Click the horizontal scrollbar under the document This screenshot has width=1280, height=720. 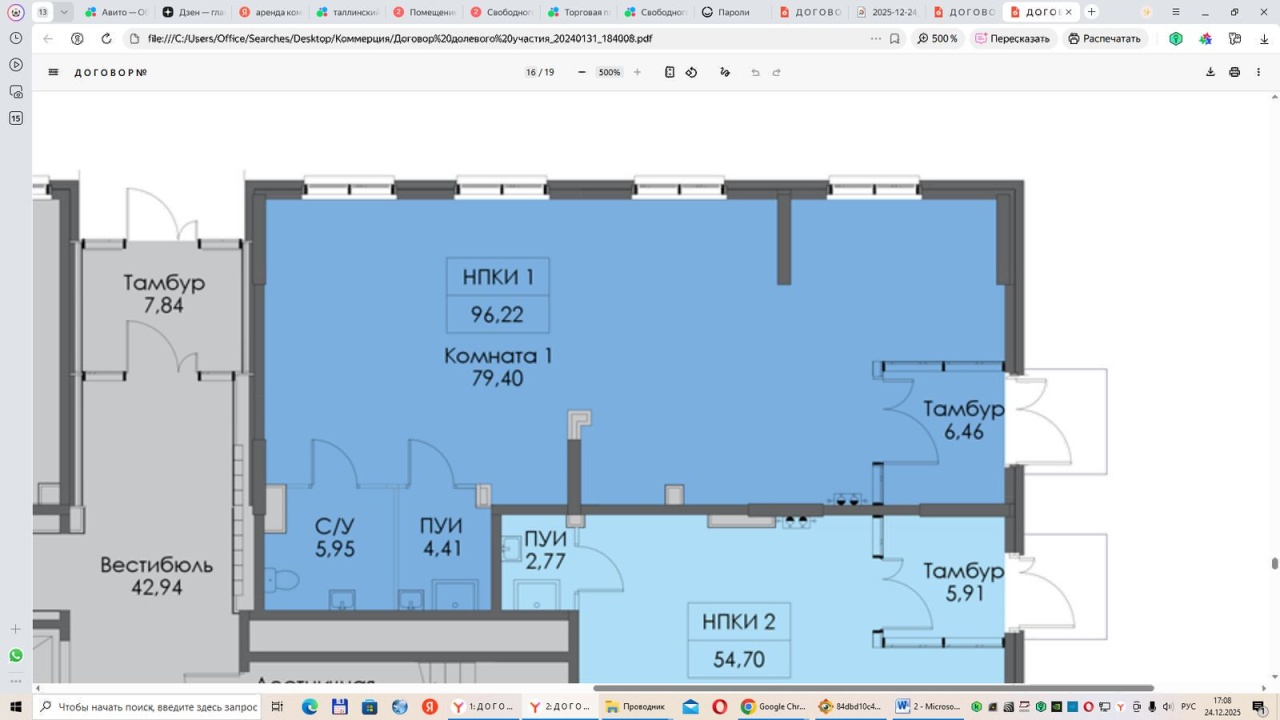pos(872,688)
